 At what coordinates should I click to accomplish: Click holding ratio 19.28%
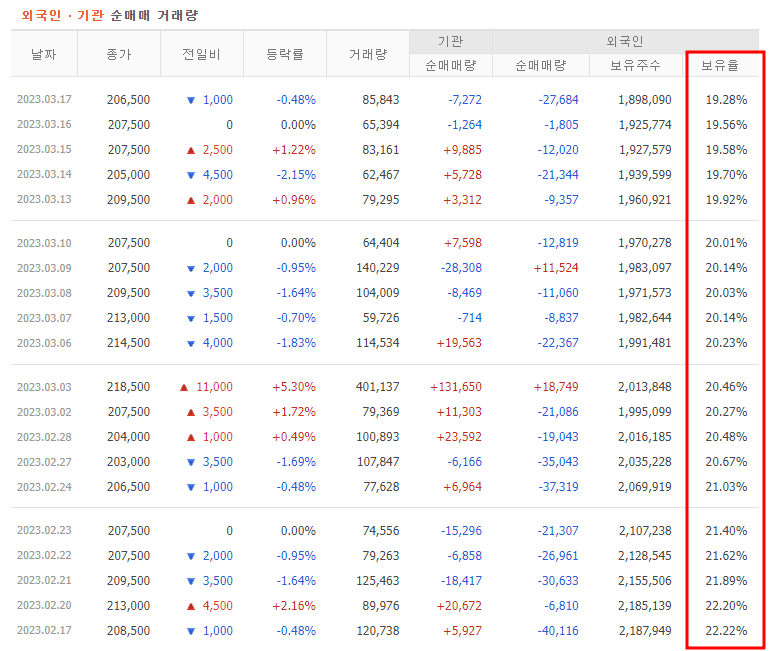tap(726, 100)
